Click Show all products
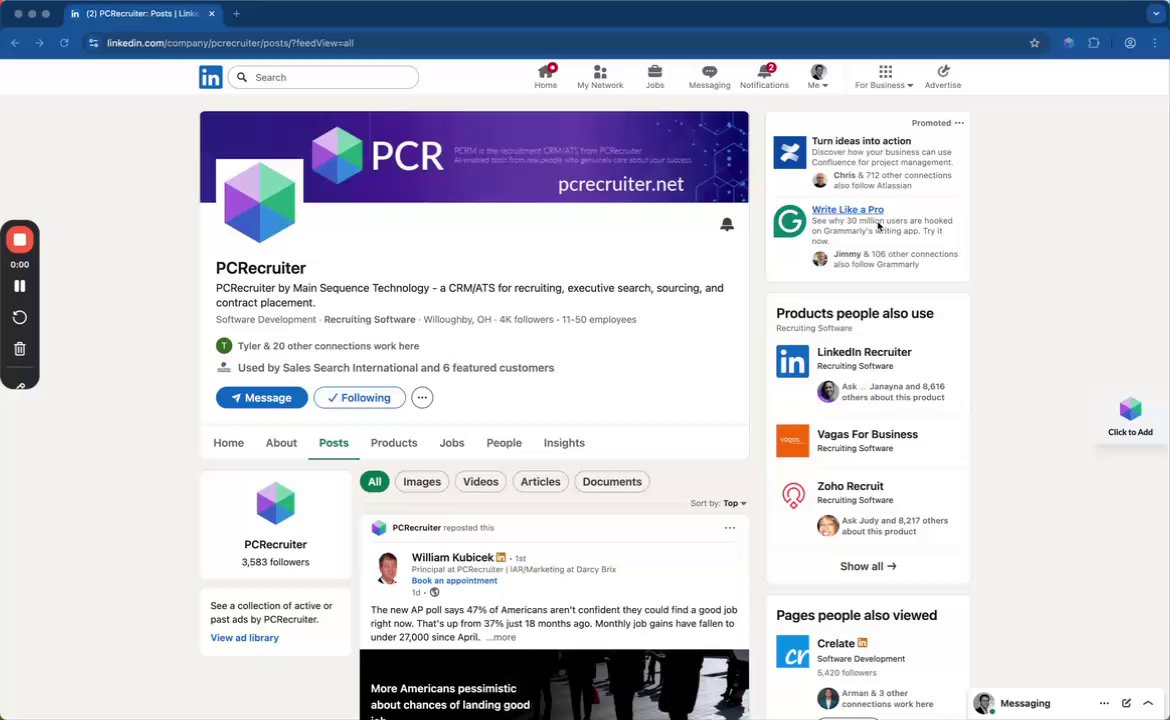 [x=868, y=566]
